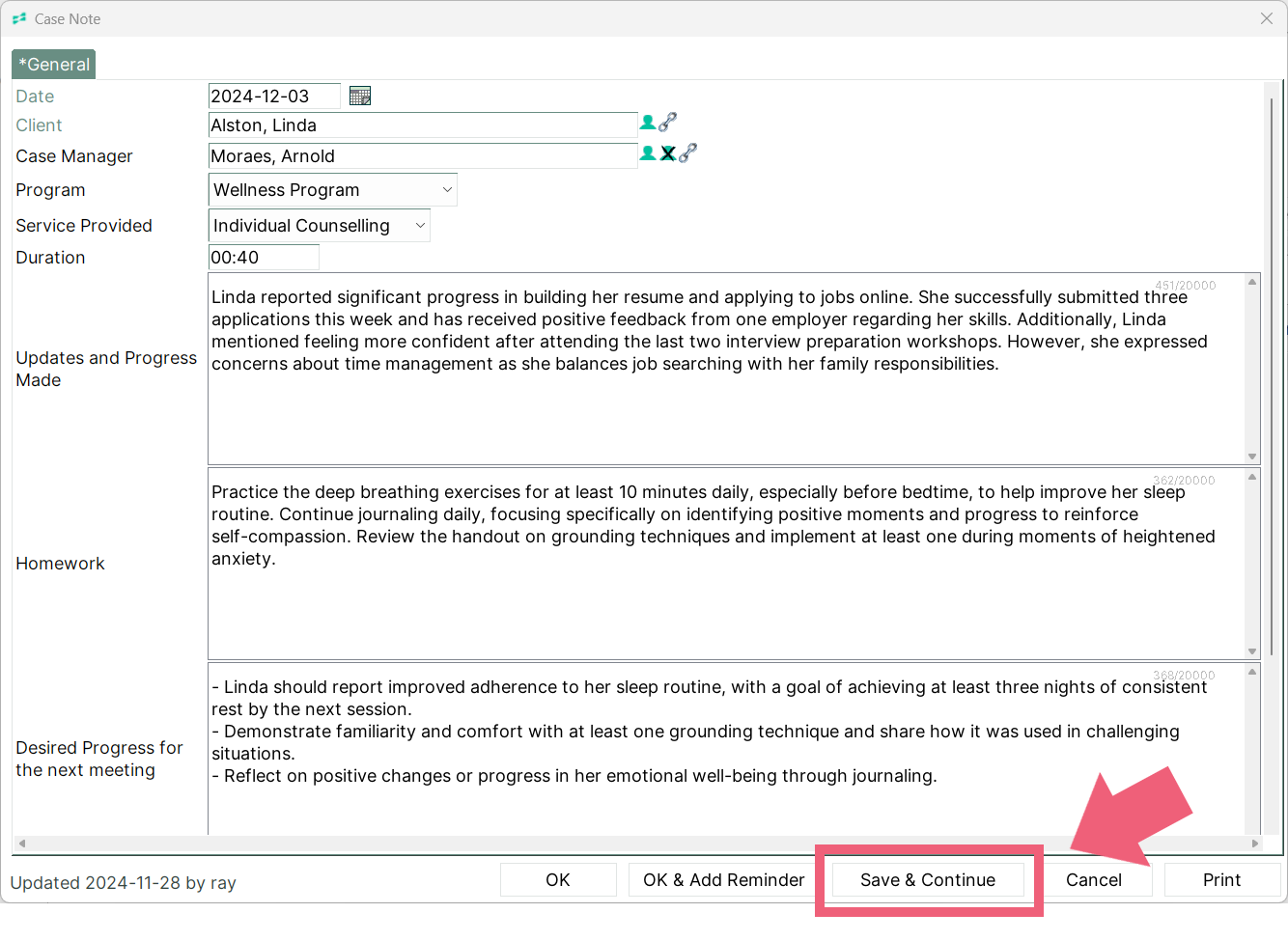
Task: Click OK & Add Reminder button
Action: coord(723,880)
